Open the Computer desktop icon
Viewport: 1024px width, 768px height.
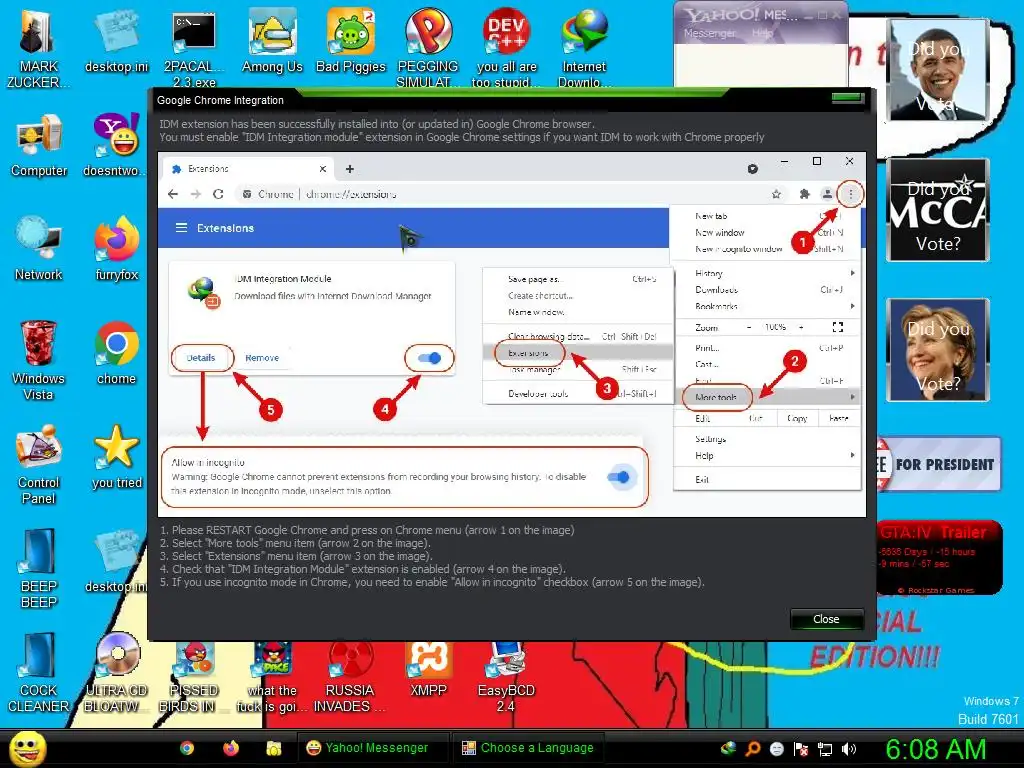tap(39, 147)
